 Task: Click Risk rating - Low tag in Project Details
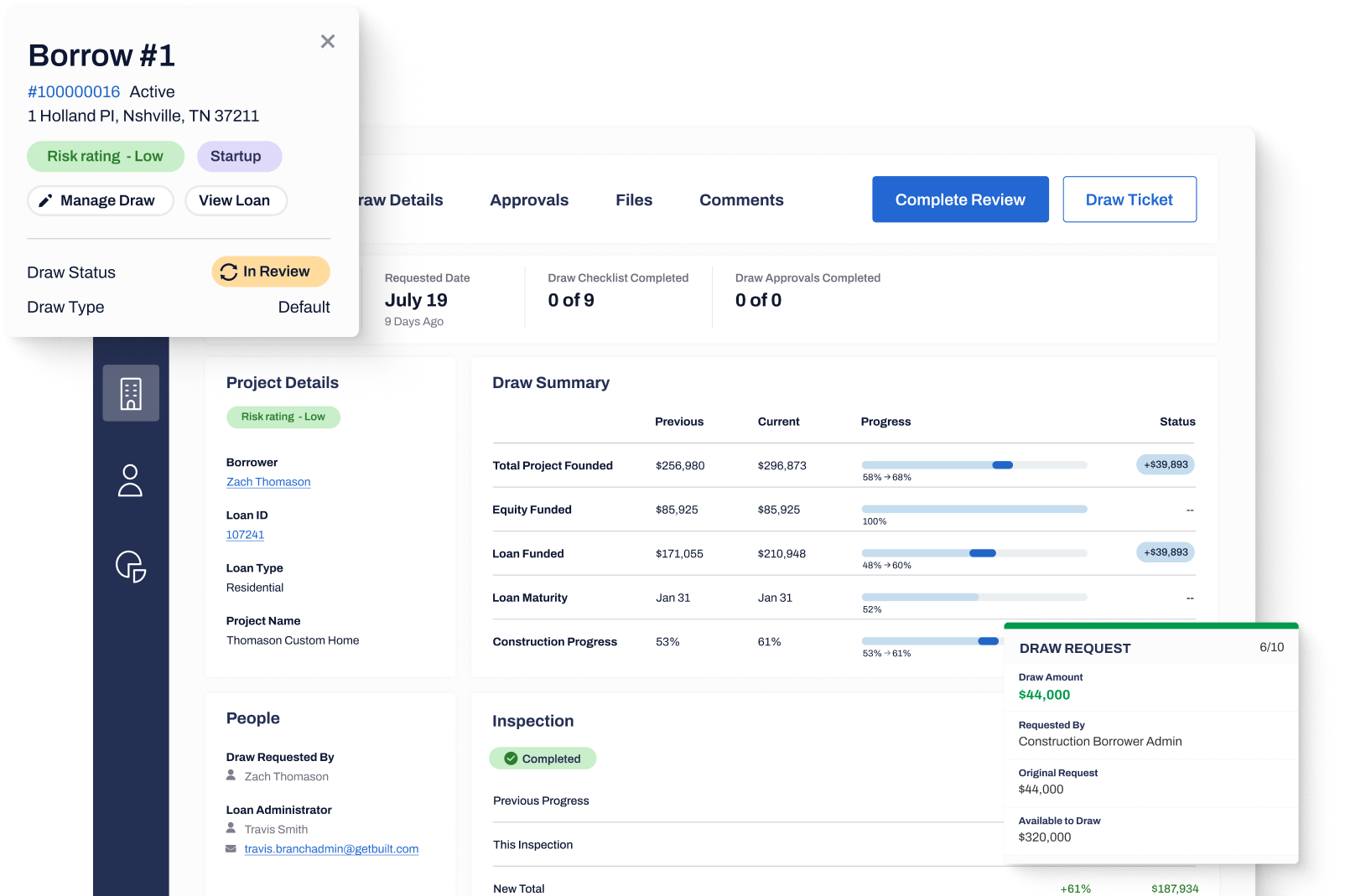click(x=283, y=417)
